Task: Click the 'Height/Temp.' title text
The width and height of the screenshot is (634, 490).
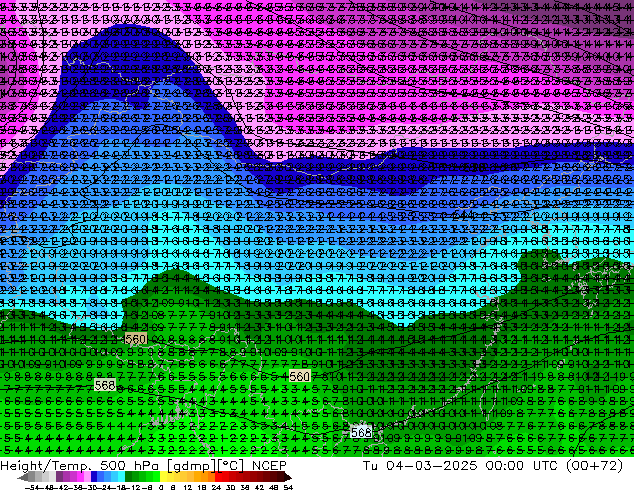Action: pos(46,466)
